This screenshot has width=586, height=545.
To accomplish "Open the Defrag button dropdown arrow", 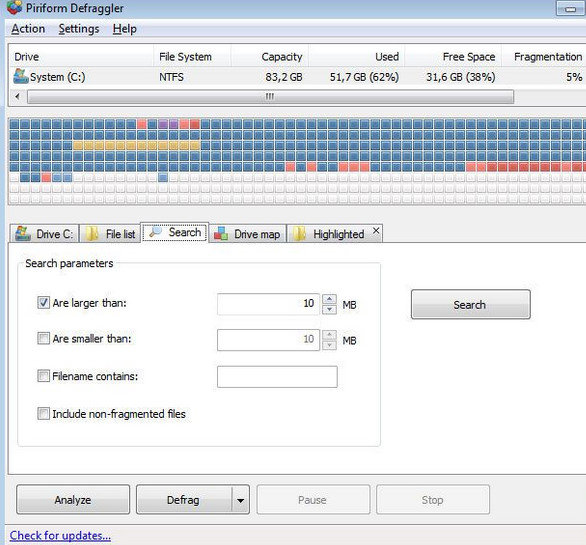I will [x=240, y=500].
